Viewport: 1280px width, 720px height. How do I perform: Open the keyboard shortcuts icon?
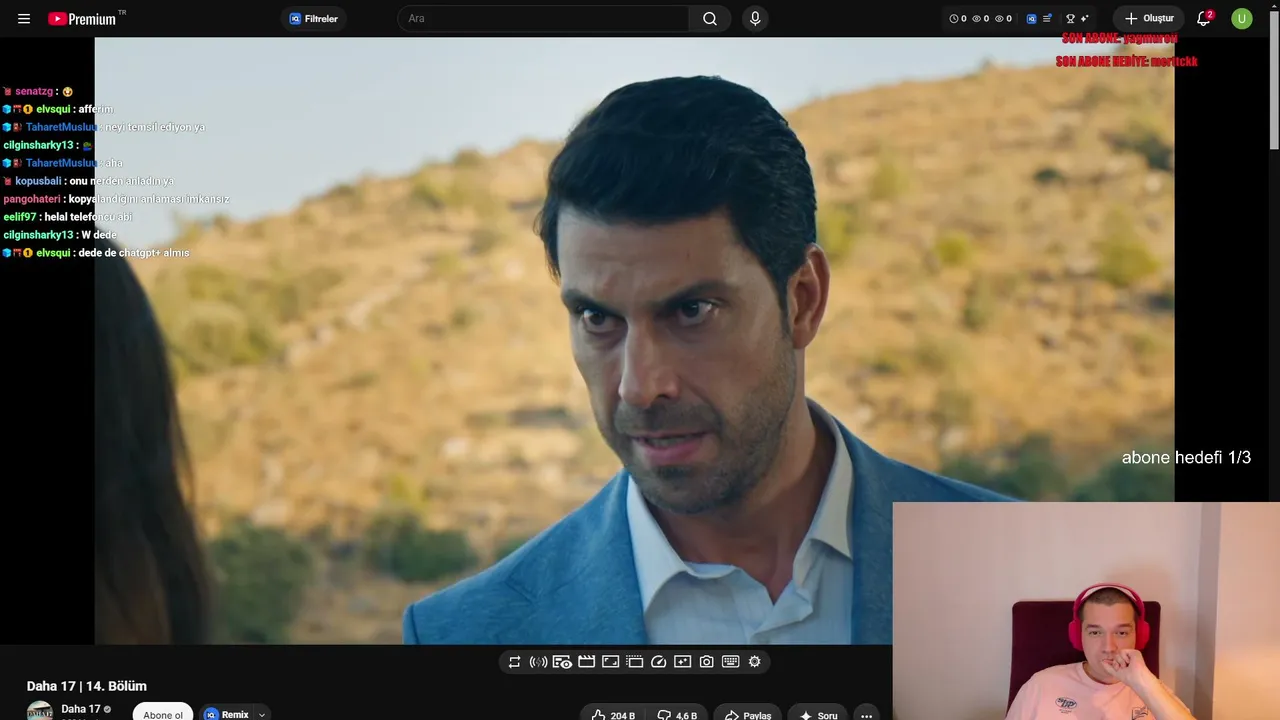[730, 662]
